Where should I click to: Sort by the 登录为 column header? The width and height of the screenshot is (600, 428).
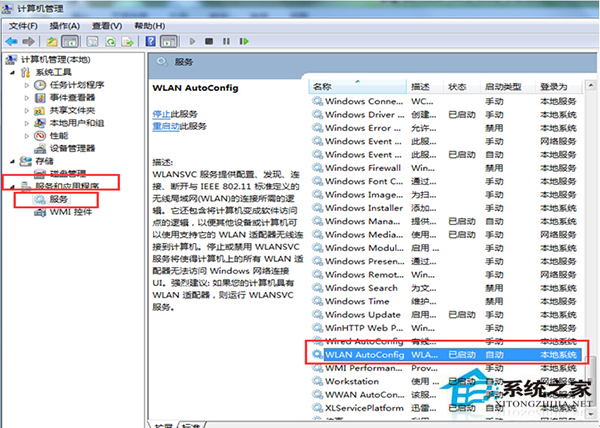point(558,87)
